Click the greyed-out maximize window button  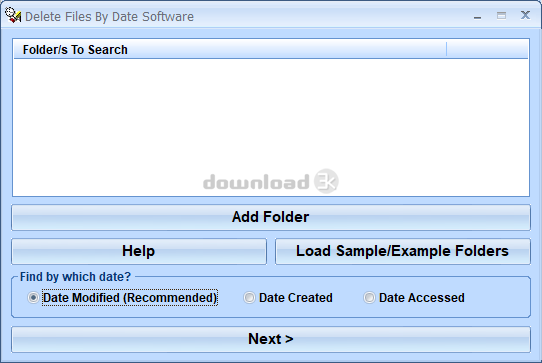point(501,16)
